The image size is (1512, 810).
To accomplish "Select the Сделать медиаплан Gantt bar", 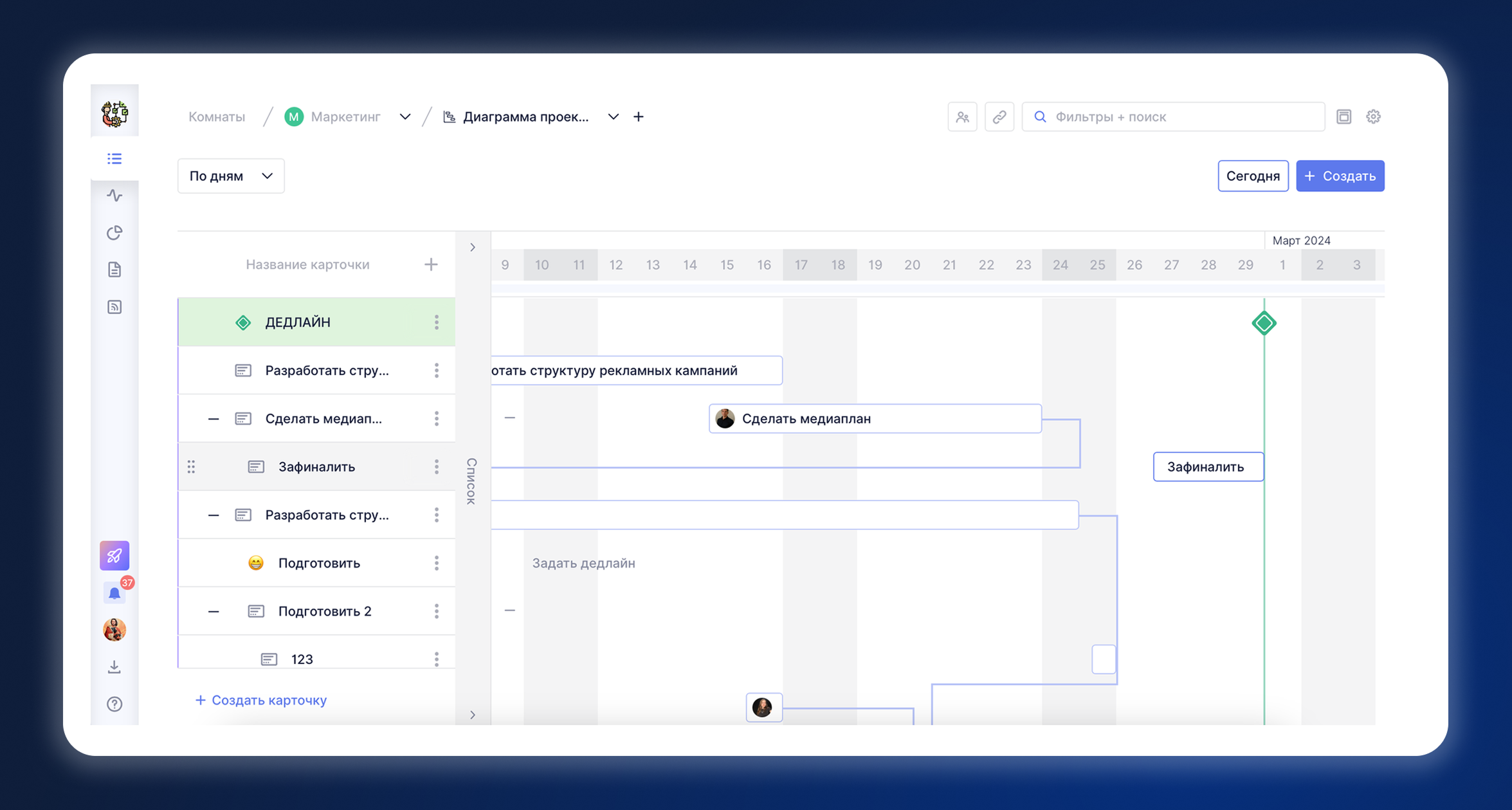I will coord(875,419).
